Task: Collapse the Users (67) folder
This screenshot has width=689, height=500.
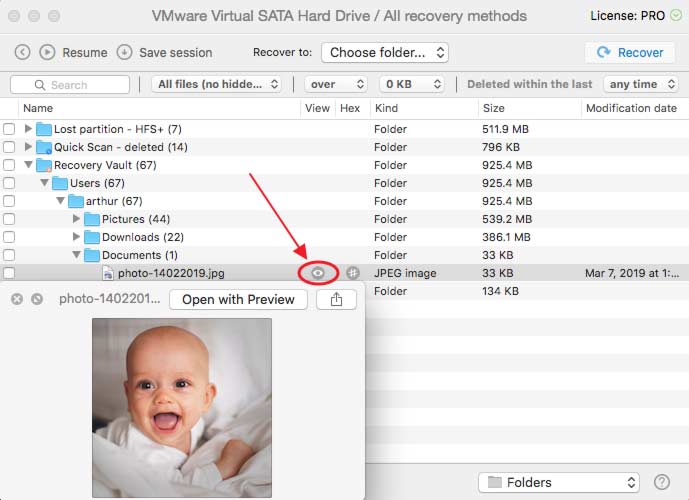Action: pyautogui.click(x=44, y=183)
